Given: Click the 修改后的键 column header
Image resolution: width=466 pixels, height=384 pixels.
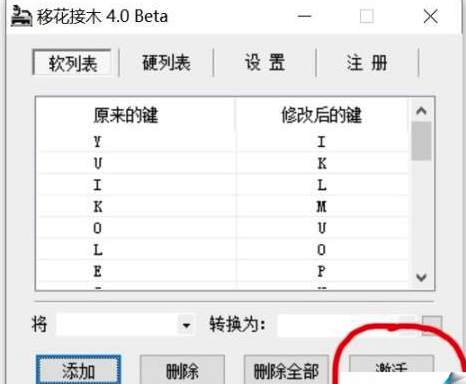Looking at the screenshot, I should (x=321, y=115).
